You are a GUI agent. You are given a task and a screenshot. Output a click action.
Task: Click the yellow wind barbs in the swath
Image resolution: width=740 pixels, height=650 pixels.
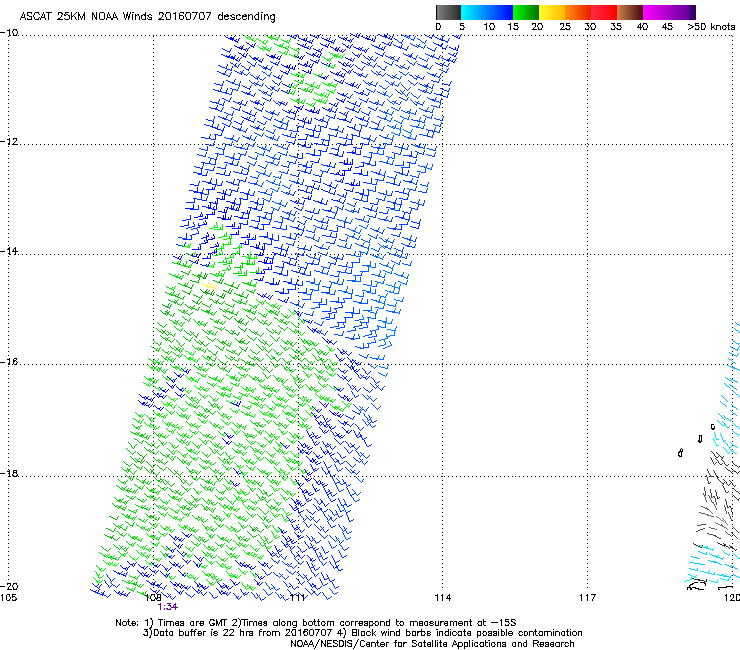coord(209,286)
